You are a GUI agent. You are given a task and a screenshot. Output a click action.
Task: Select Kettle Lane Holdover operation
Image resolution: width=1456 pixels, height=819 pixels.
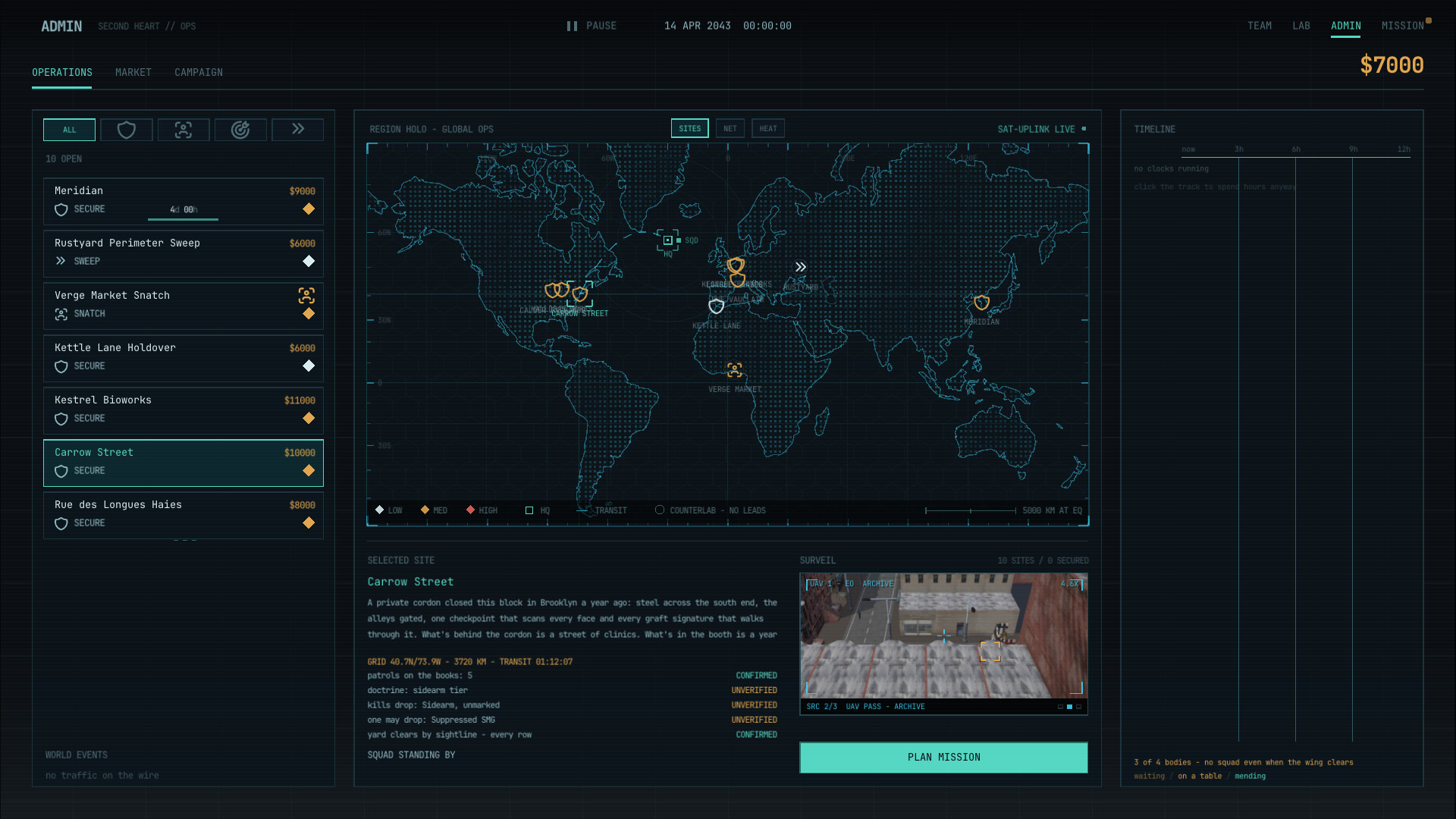[x=184, y=359]
